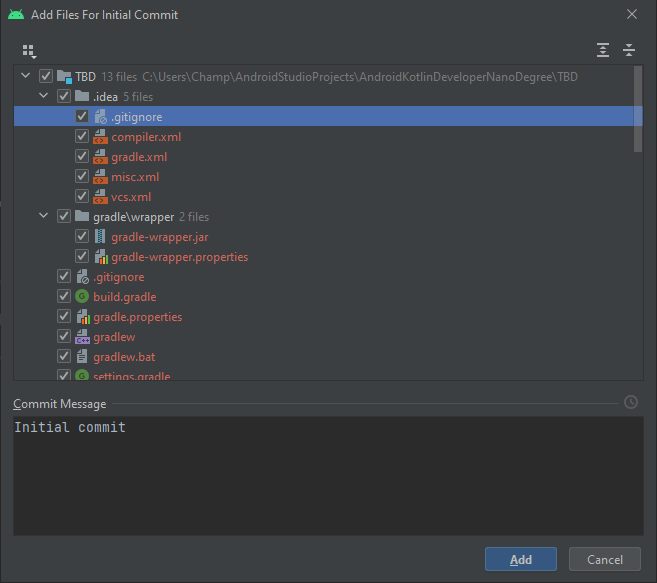Uncheck the gradle-wrapper.properties checkbox
The image size is (657, 583).
(82, 257)
